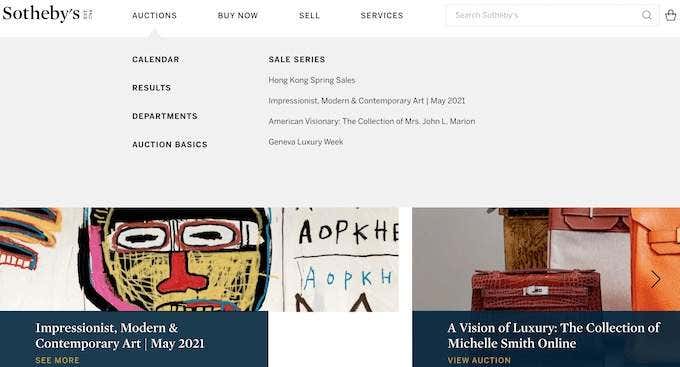Click View Auction for Michelle Smith collection

pos(479,360)
